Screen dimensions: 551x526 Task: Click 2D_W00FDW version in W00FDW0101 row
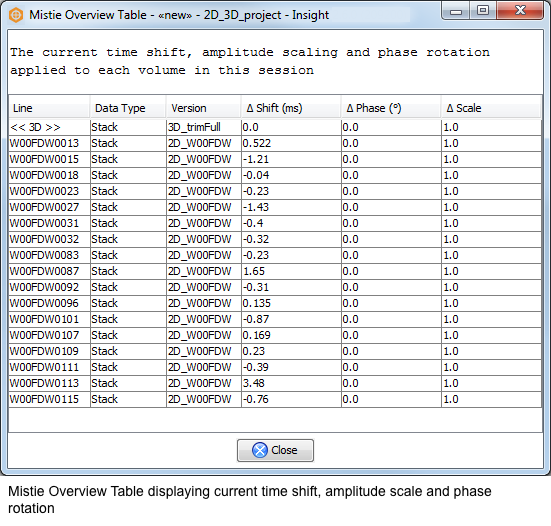pos(204,319)
